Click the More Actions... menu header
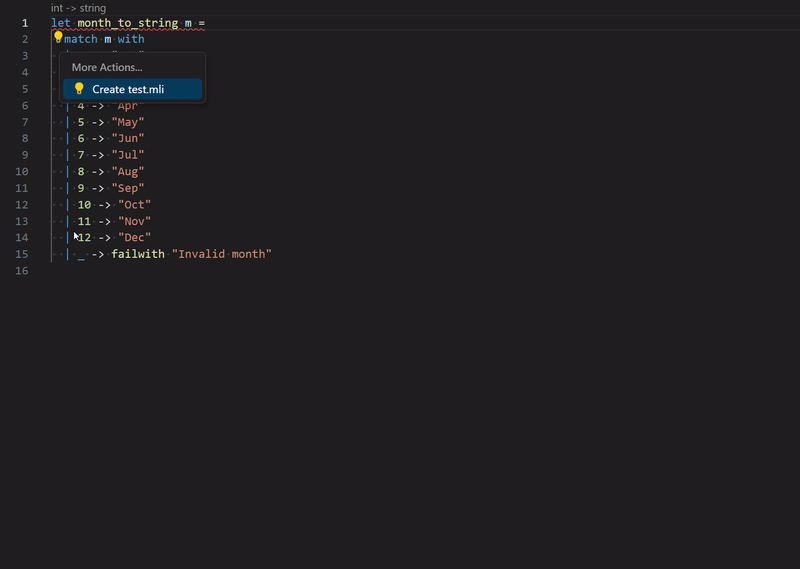Viewport: 800px width, 569px height. click(x=107, y=67)
